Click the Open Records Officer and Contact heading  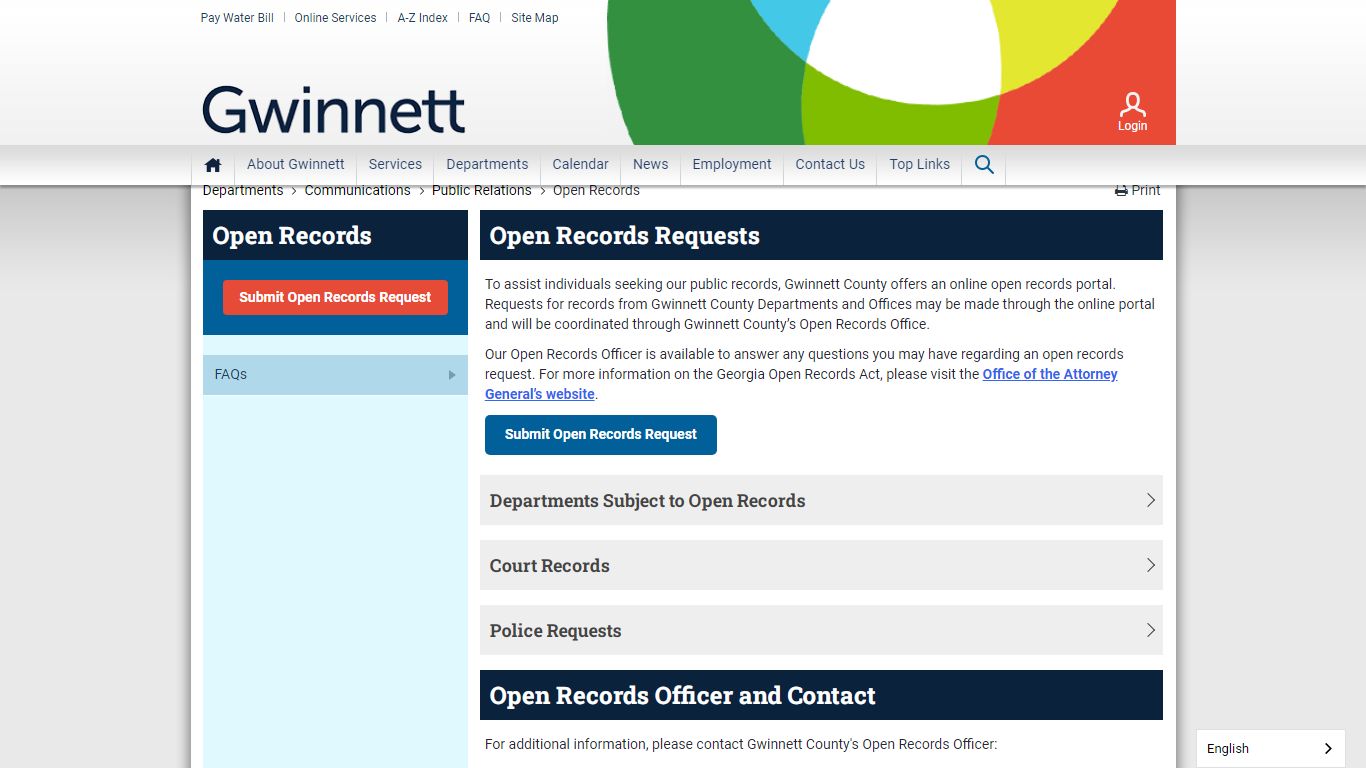coord(683,696)
